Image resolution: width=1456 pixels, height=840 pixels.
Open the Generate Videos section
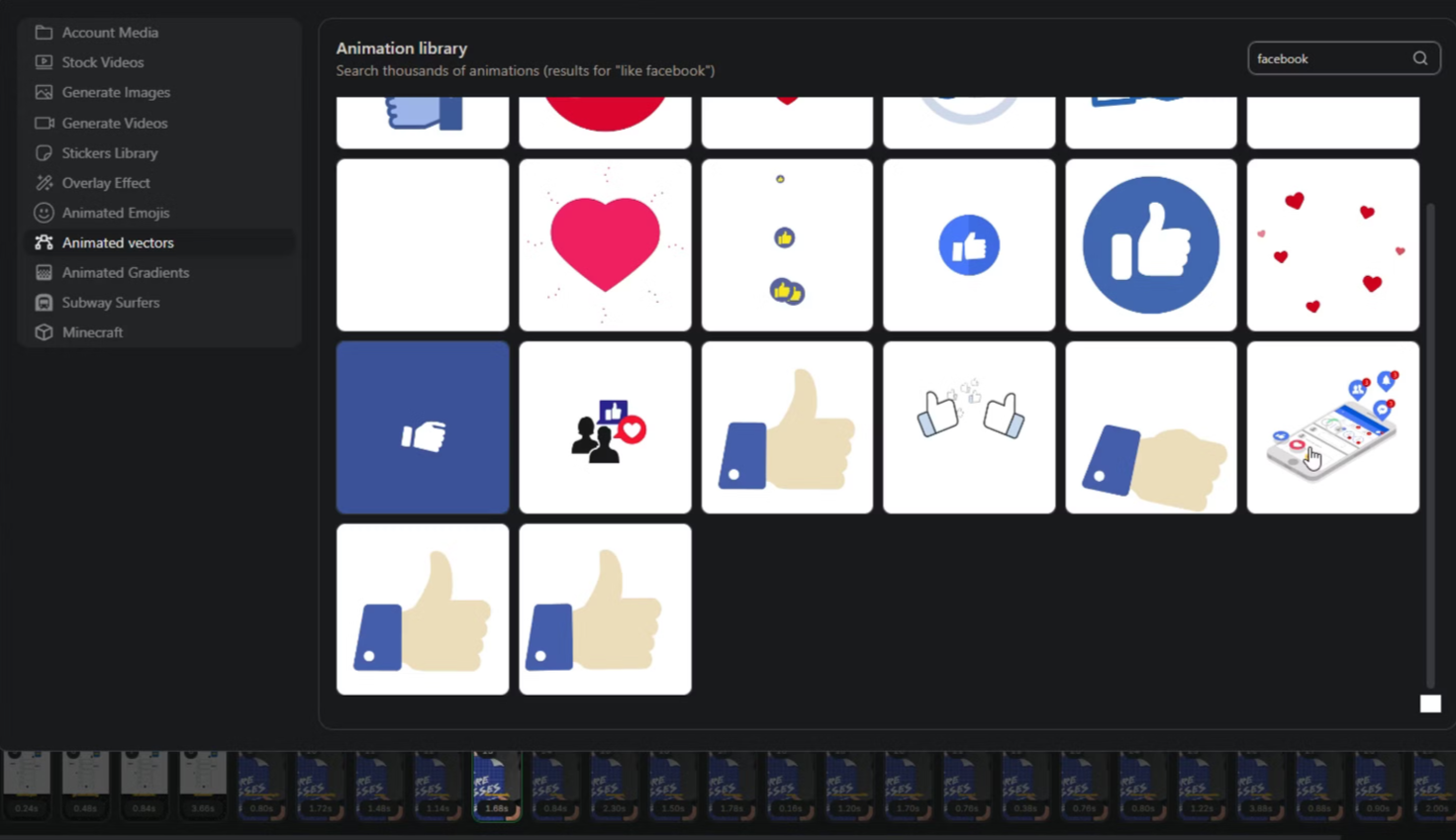114,123
